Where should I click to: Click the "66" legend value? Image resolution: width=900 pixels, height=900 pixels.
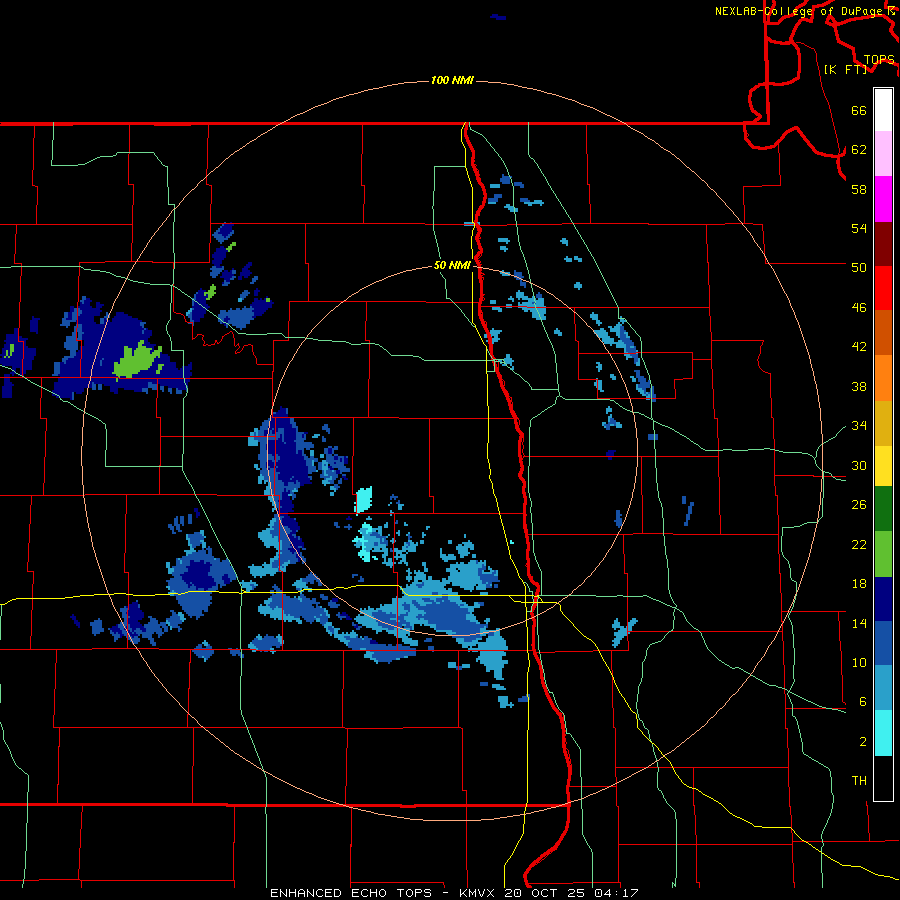pyautogui.click(x=859, y=111)
